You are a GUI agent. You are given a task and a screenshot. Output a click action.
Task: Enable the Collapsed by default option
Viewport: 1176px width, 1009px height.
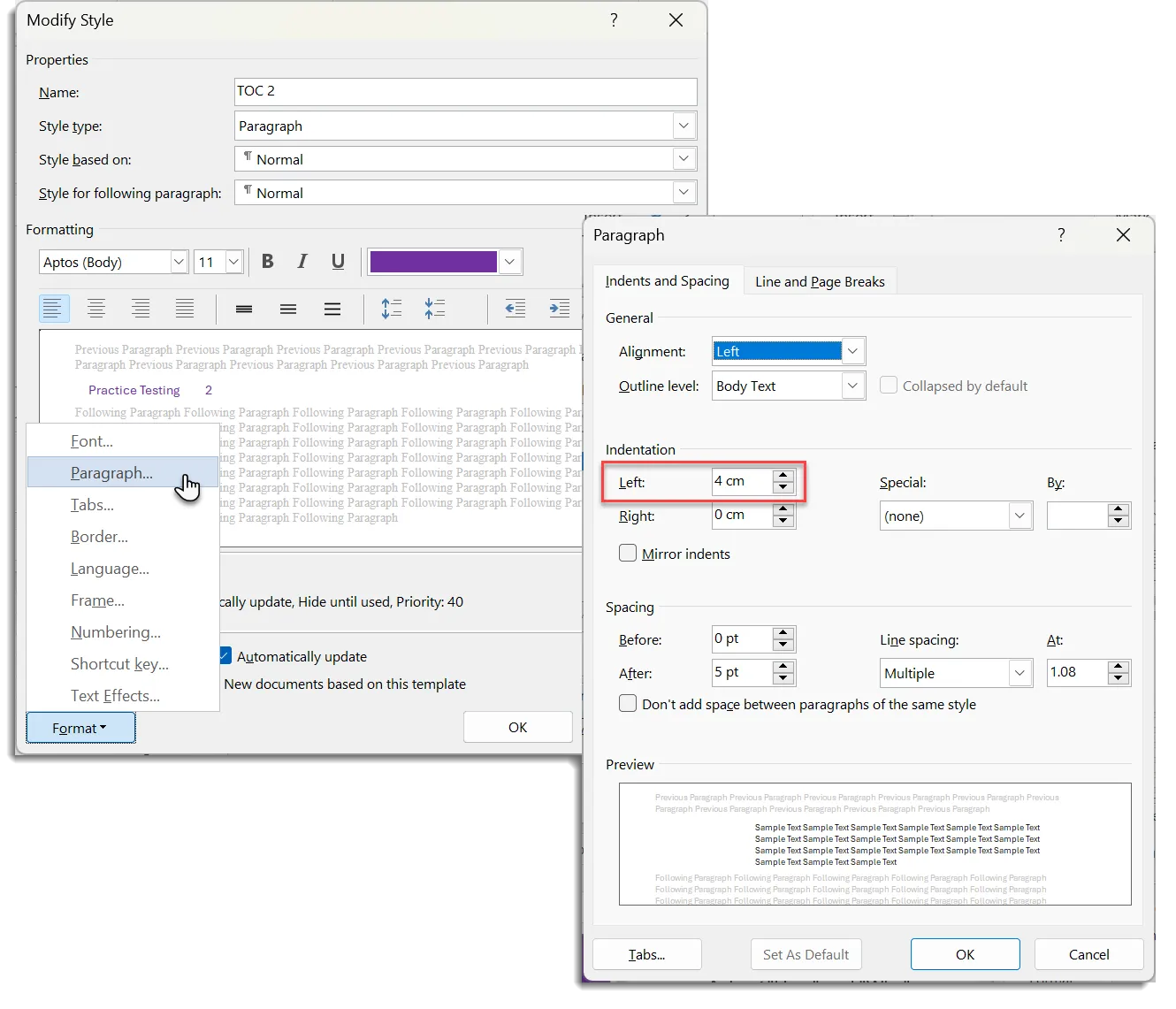888,385
